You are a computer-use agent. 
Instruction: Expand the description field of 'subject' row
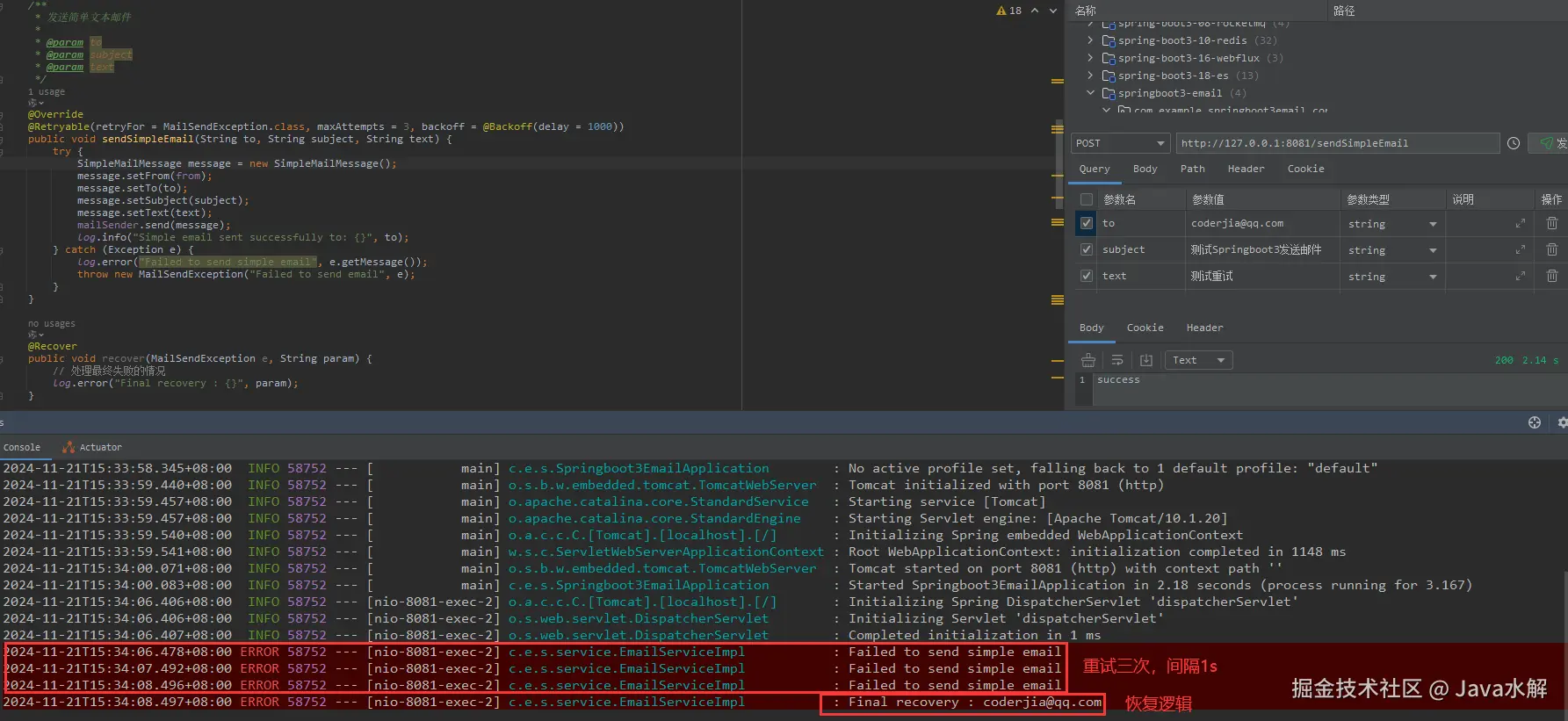click(1521, 250)
